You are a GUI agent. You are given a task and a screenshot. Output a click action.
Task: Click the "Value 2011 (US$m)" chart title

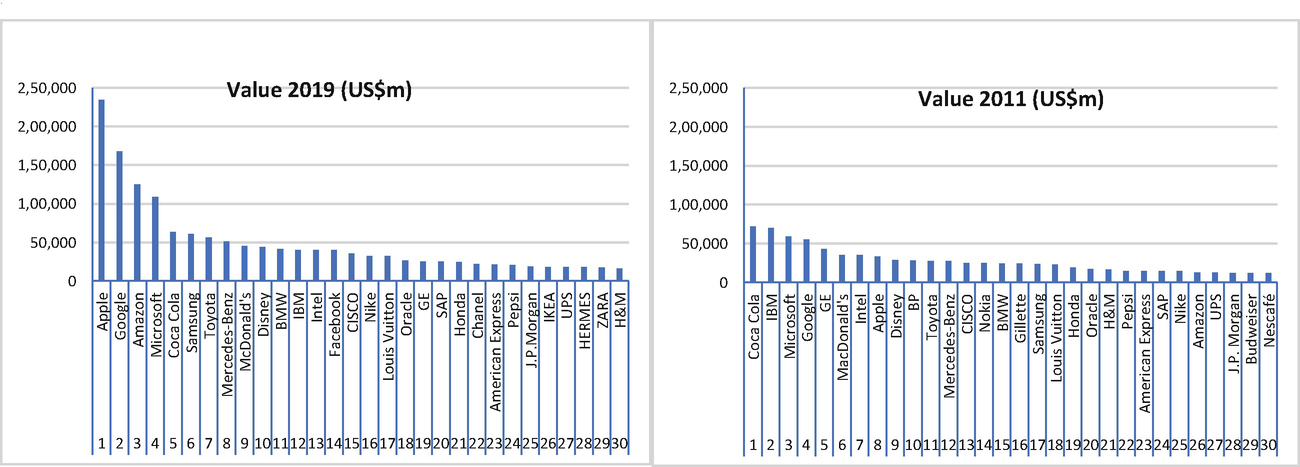point(1010,99)
